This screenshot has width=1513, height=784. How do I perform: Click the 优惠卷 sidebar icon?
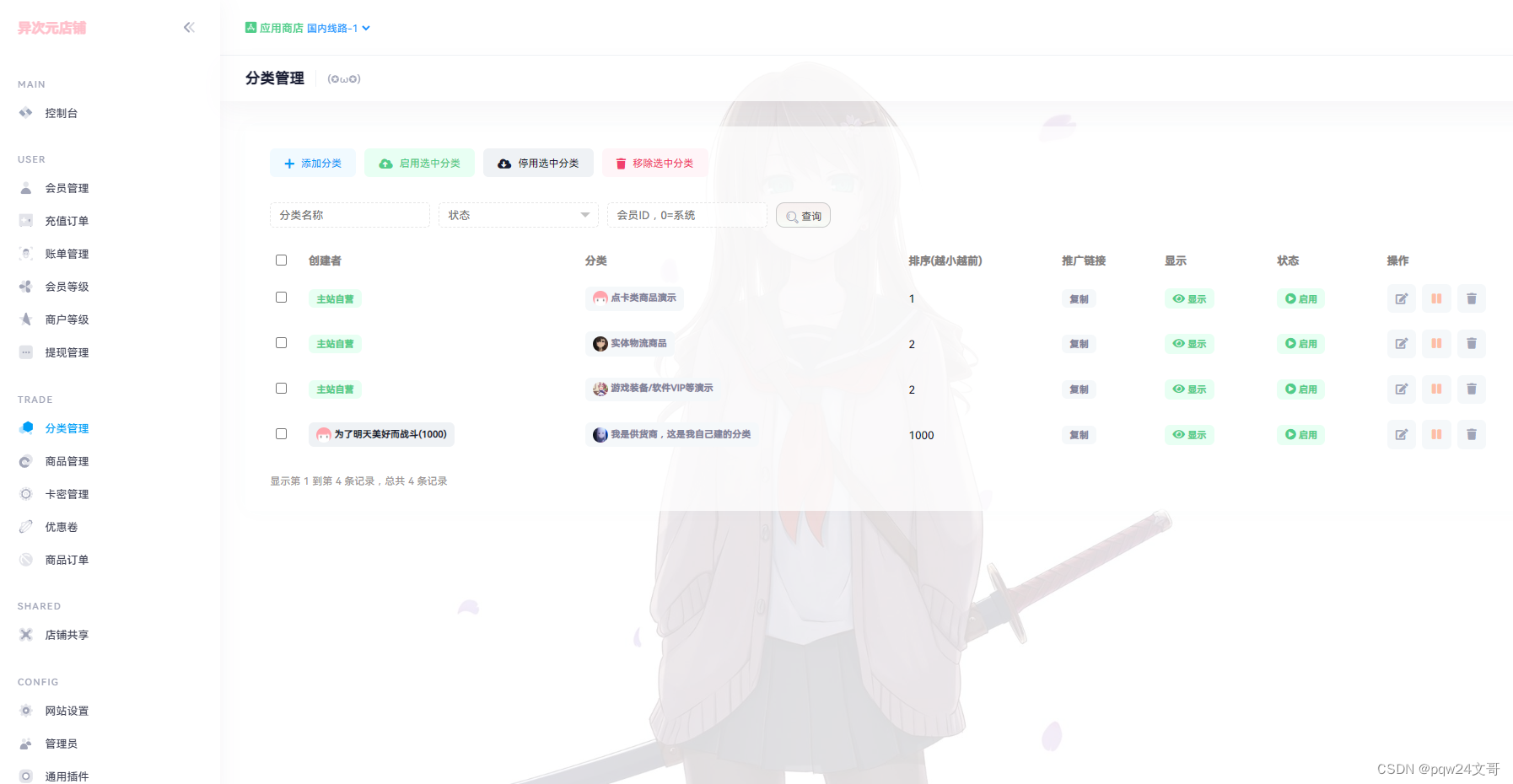click(x=26, y=527)
